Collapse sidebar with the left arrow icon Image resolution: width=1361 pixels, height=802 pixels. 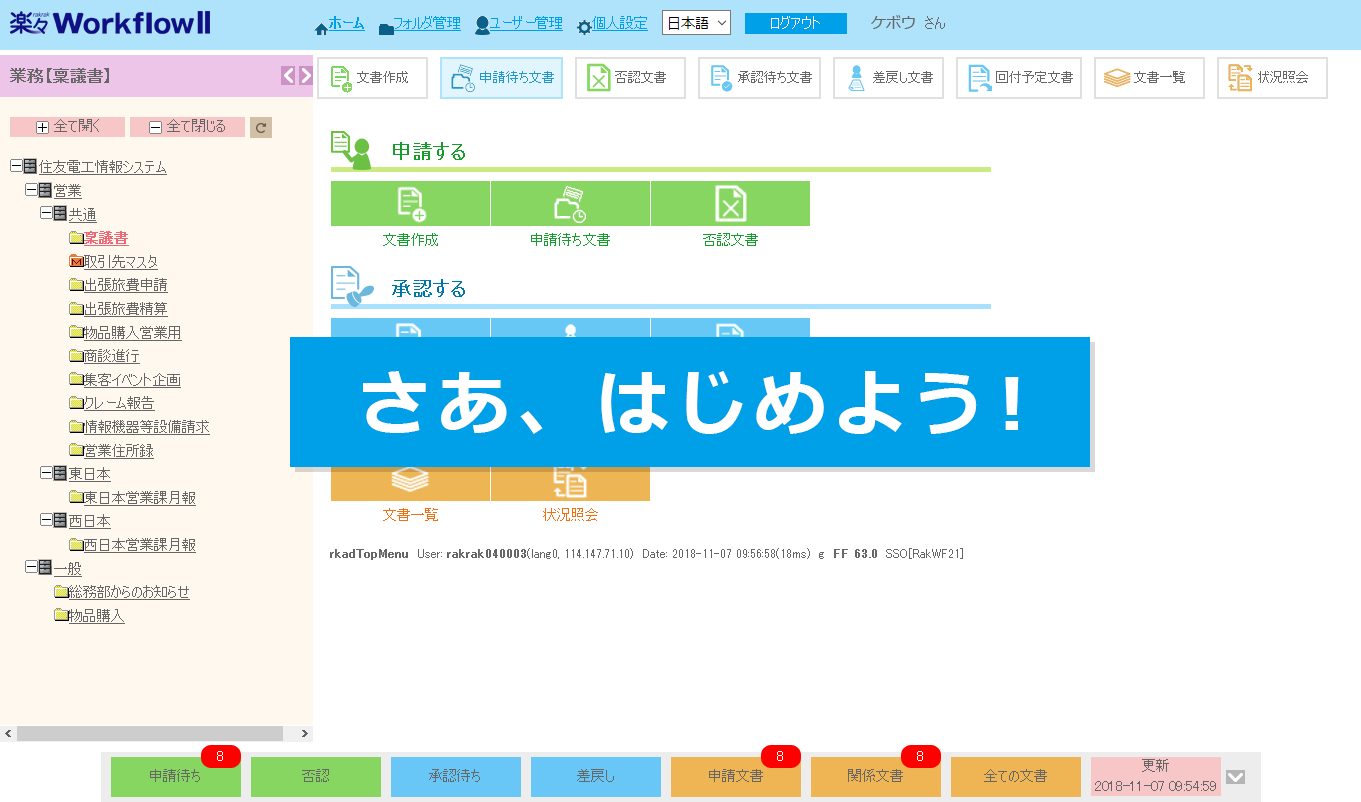(x=288, y=75)
